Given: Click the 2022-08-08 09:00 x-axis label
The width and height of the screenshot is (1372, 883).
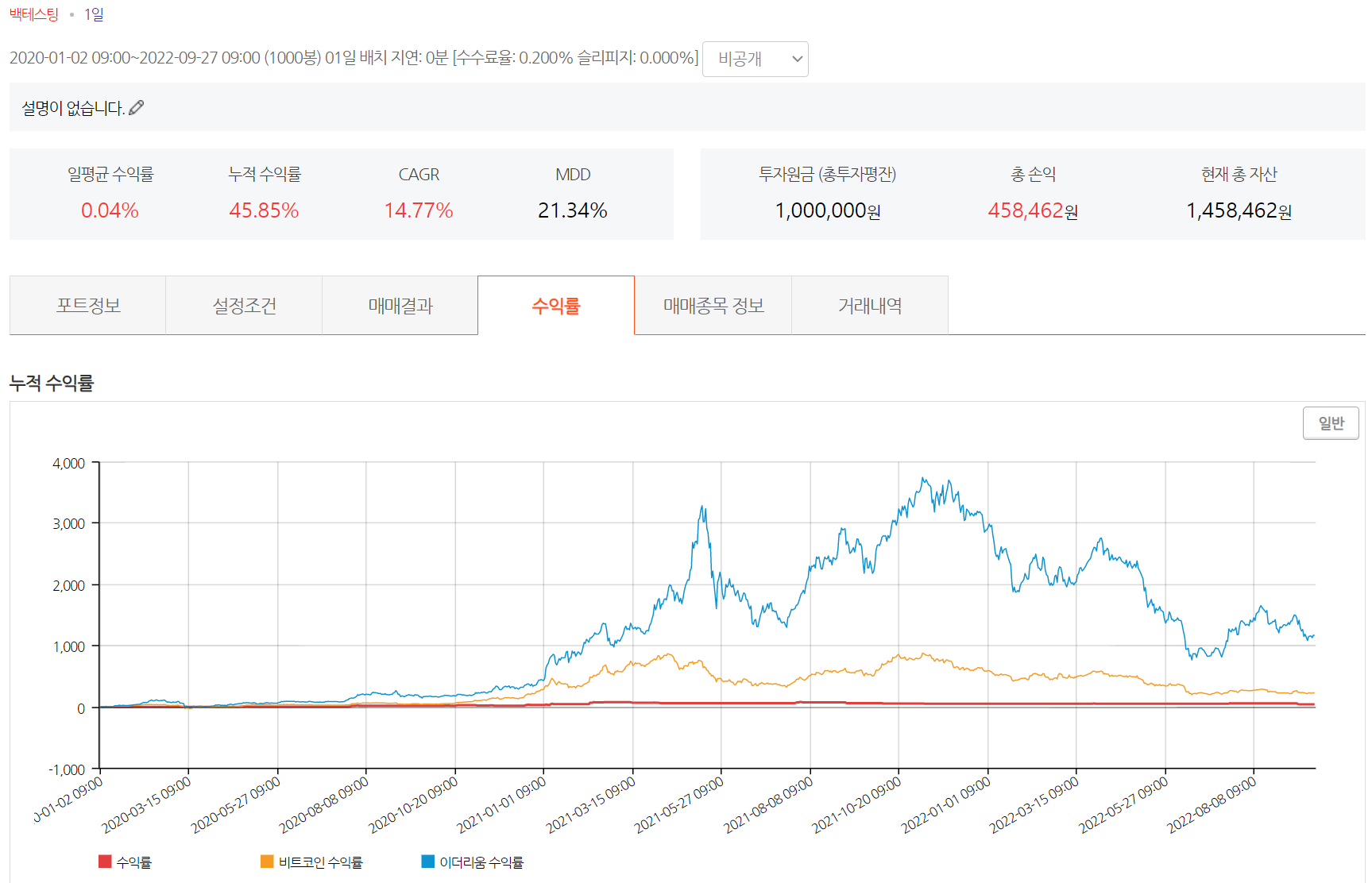Looking at the screenshot, I should tap(1213, 804).
